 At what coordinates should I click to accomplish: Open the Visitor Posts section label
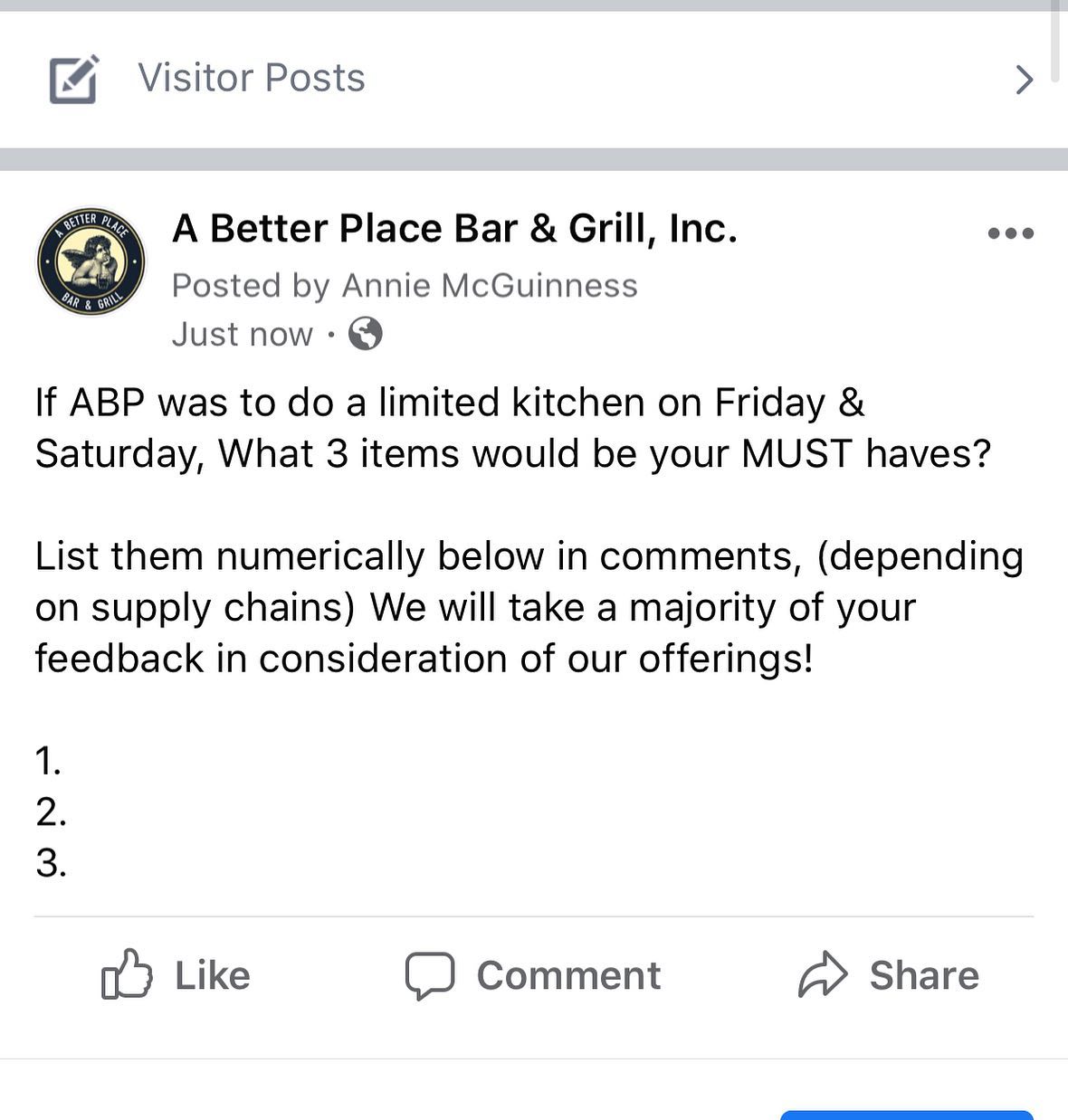tap(252, 78)
